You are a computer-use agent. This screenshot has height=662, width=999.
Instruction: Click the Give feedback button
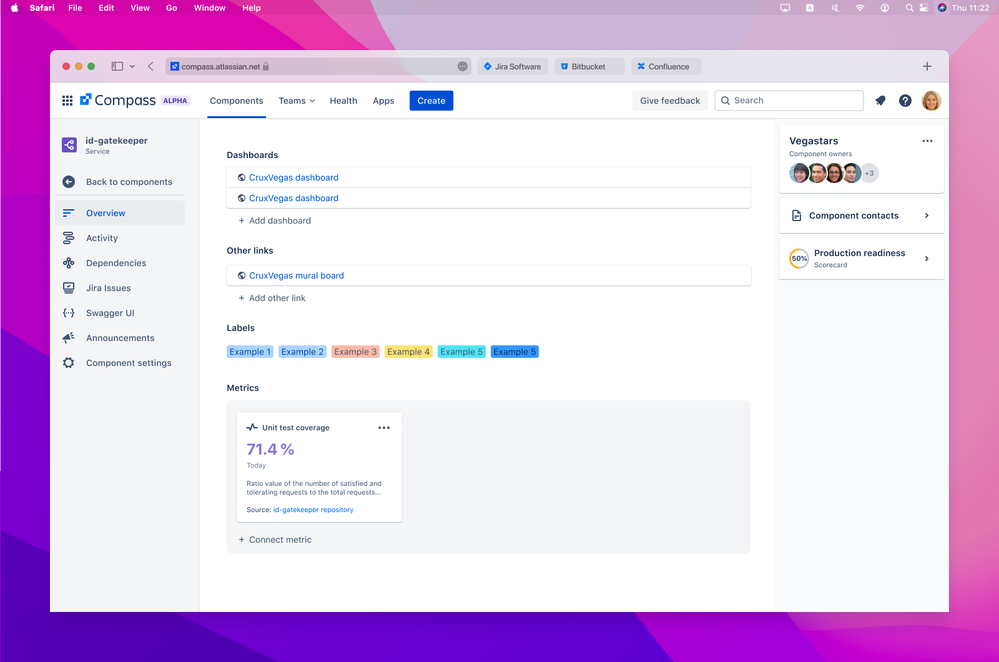coord(670,101)
